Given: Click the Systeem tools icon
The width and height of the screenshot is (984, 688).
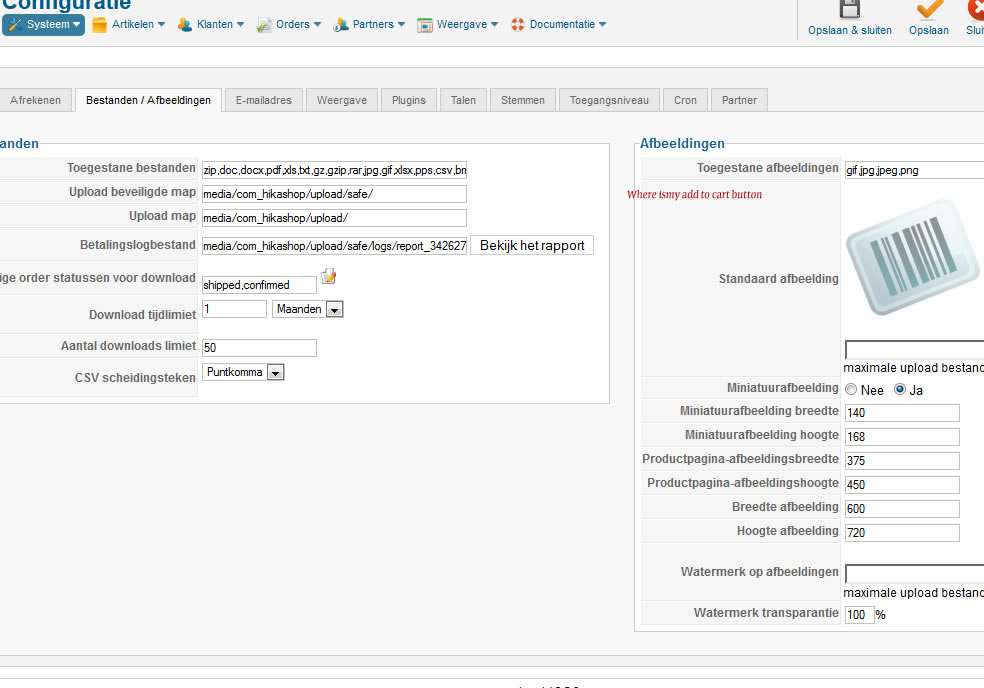Looking at the screenshot, I should (x=15, y=24).
